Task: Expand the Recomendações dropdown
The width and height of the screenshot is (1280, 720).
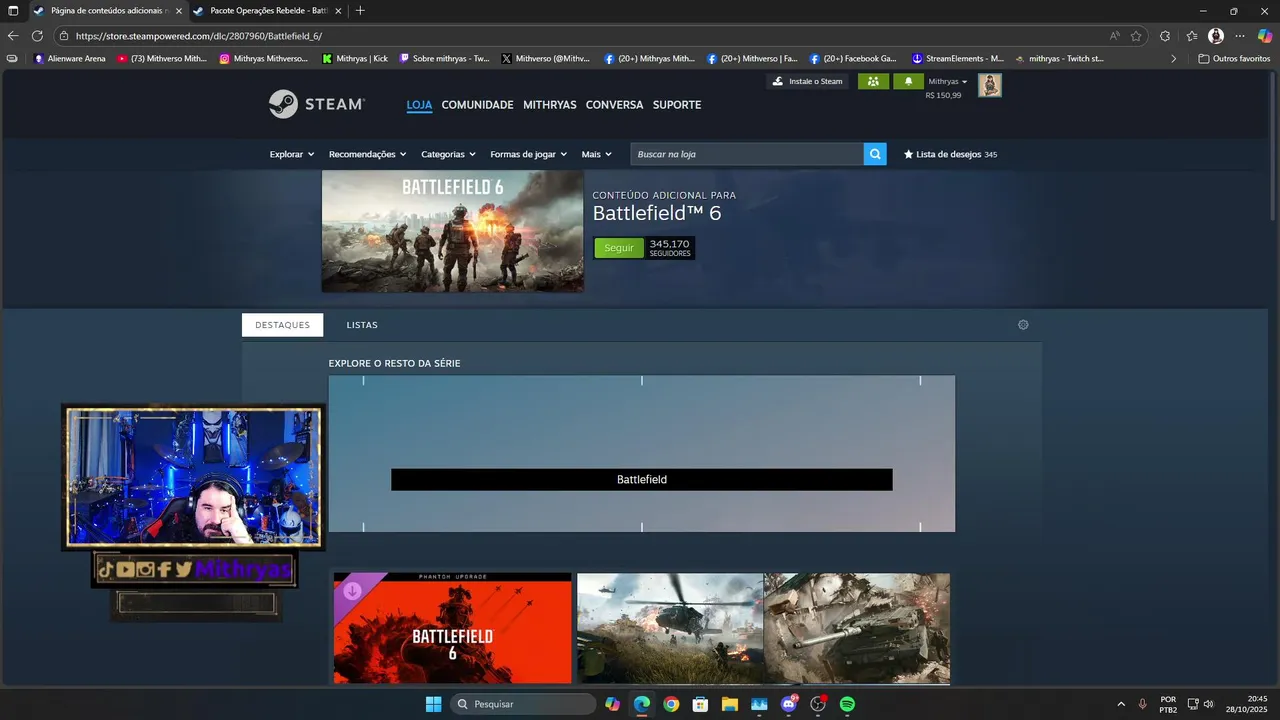Action: coord(367,154)
